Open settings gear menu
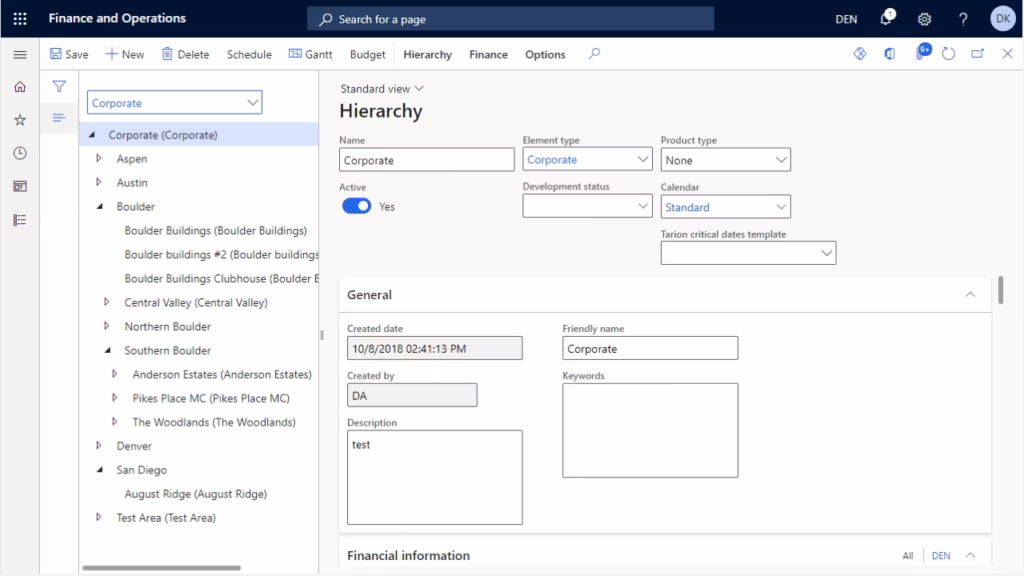The width and height of the screenshot is (1024, 576). (924, 20)
